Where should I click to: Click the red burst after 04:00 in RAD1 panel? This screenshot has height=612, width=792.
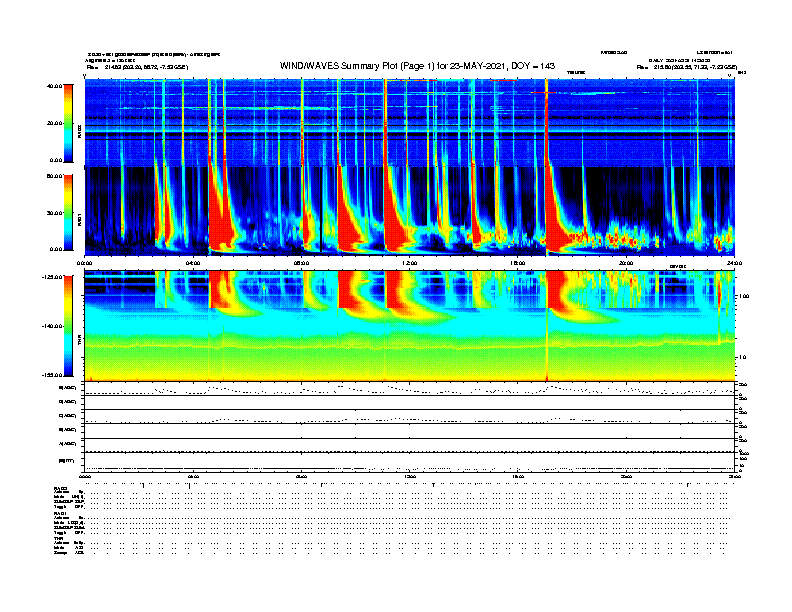pos(220,217)
